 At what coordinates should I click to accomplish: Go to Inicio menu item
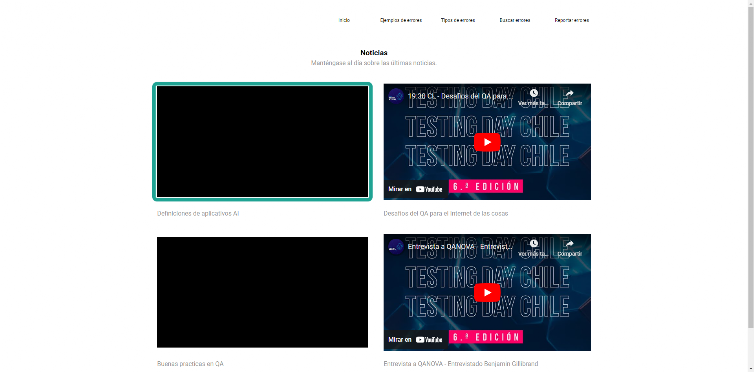344,20
